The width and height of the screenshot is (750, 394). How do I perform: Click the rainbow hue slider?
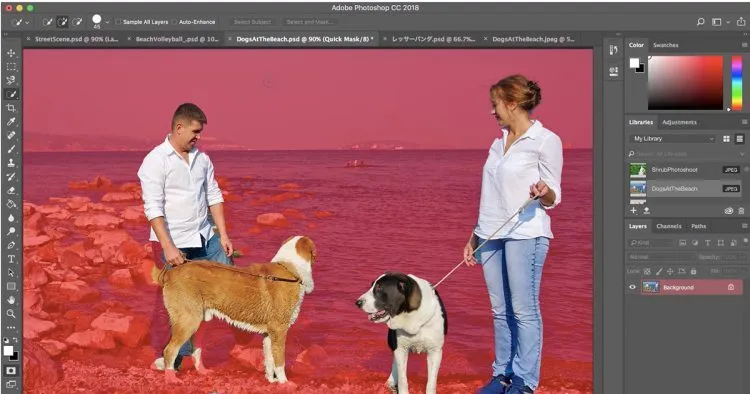pos(737,83)
